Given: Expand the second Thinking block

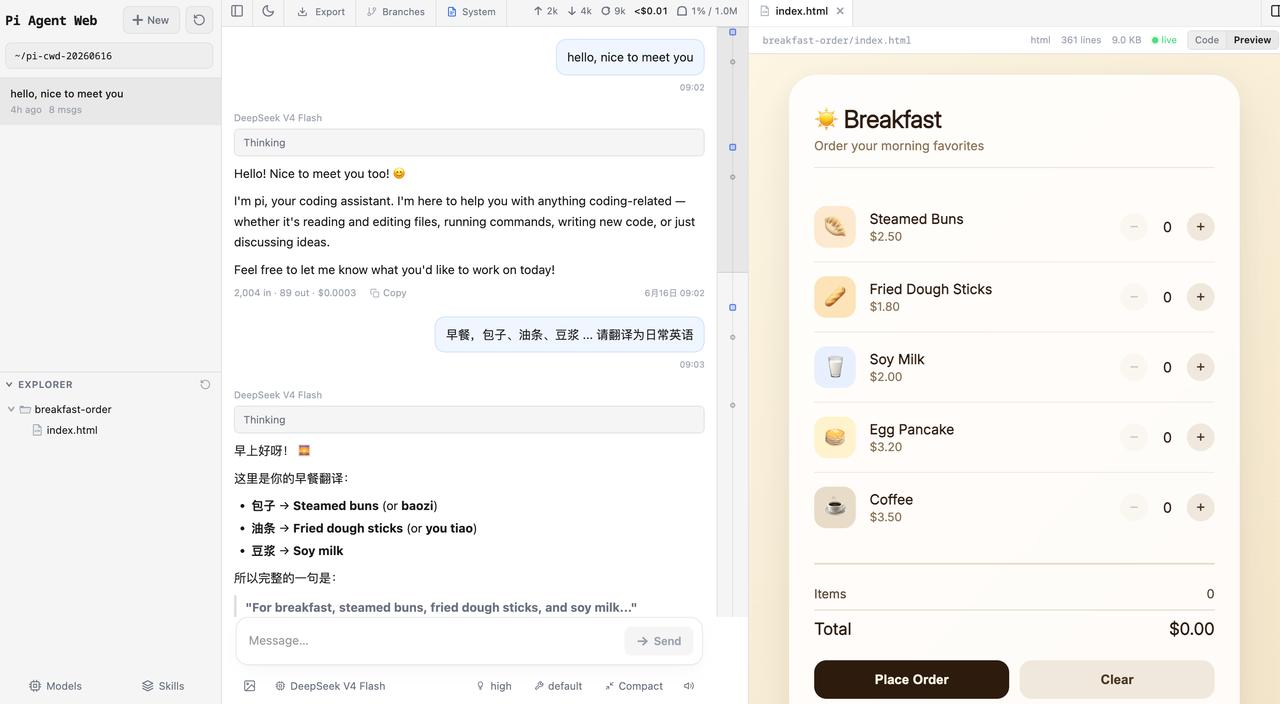Looking at the screenshot, I should [469, 420].
